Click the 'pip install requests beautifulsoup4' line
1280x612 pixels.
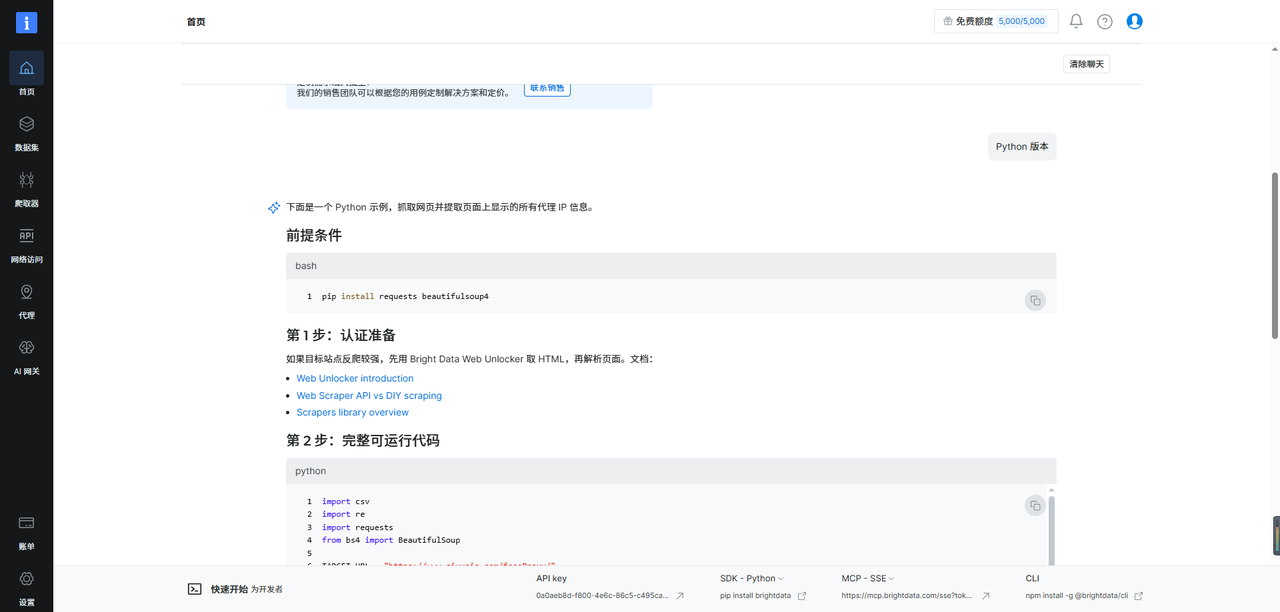405,296
